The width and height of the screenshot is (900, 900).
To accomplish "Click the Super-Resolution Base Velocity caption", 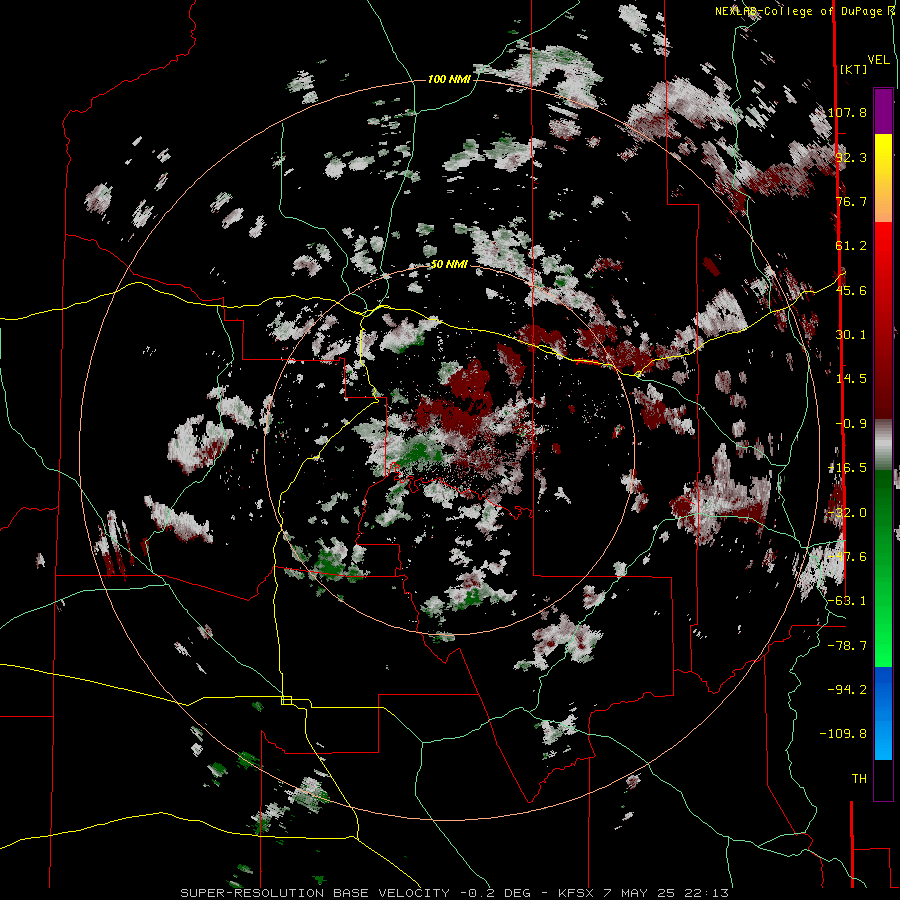I will tap(315, 893).
